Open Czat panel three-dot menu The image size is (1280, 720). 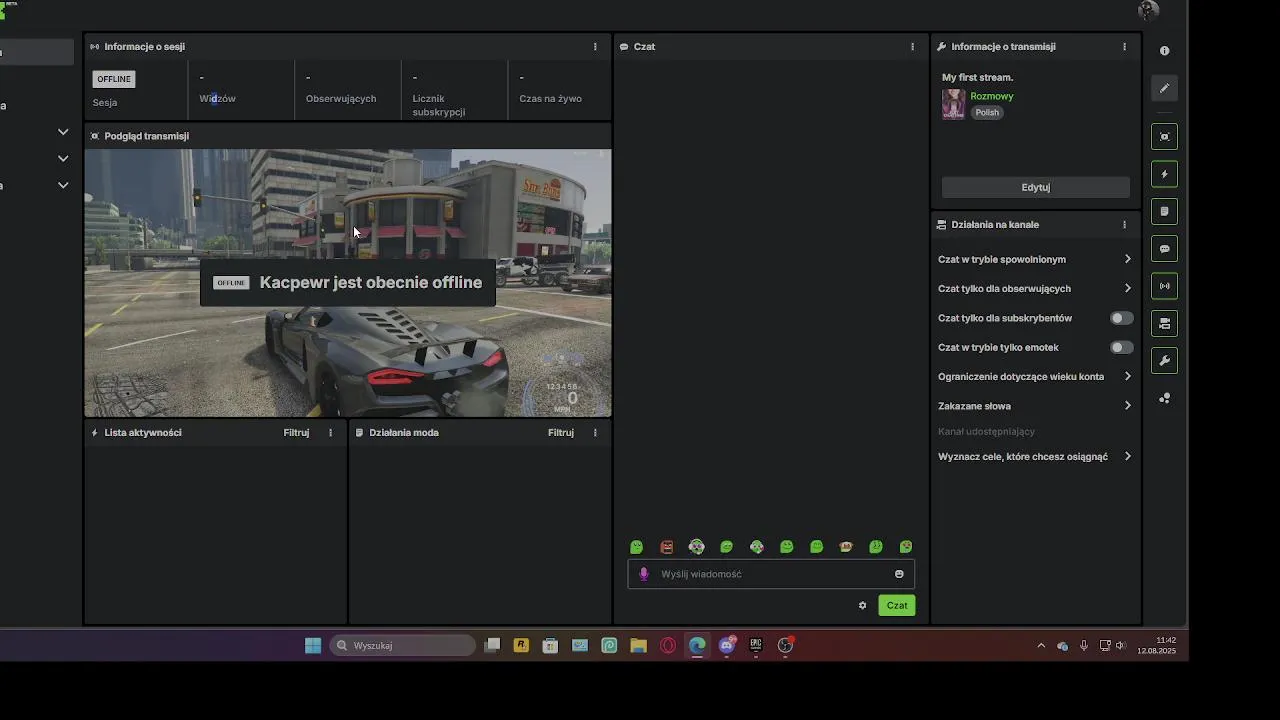coord(912,47)
